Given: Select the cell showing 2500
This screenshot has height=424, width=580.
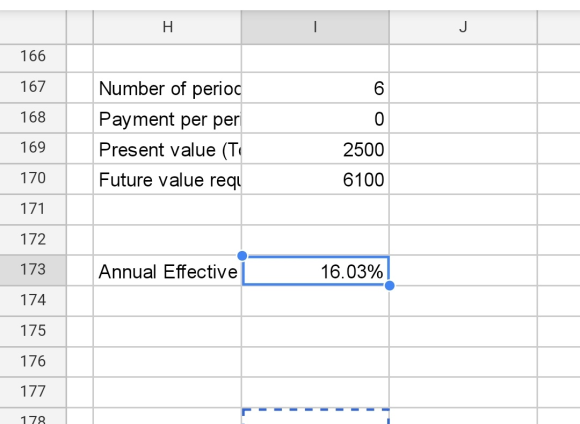Looking at the screenshot, I should (x=315, y=149).
